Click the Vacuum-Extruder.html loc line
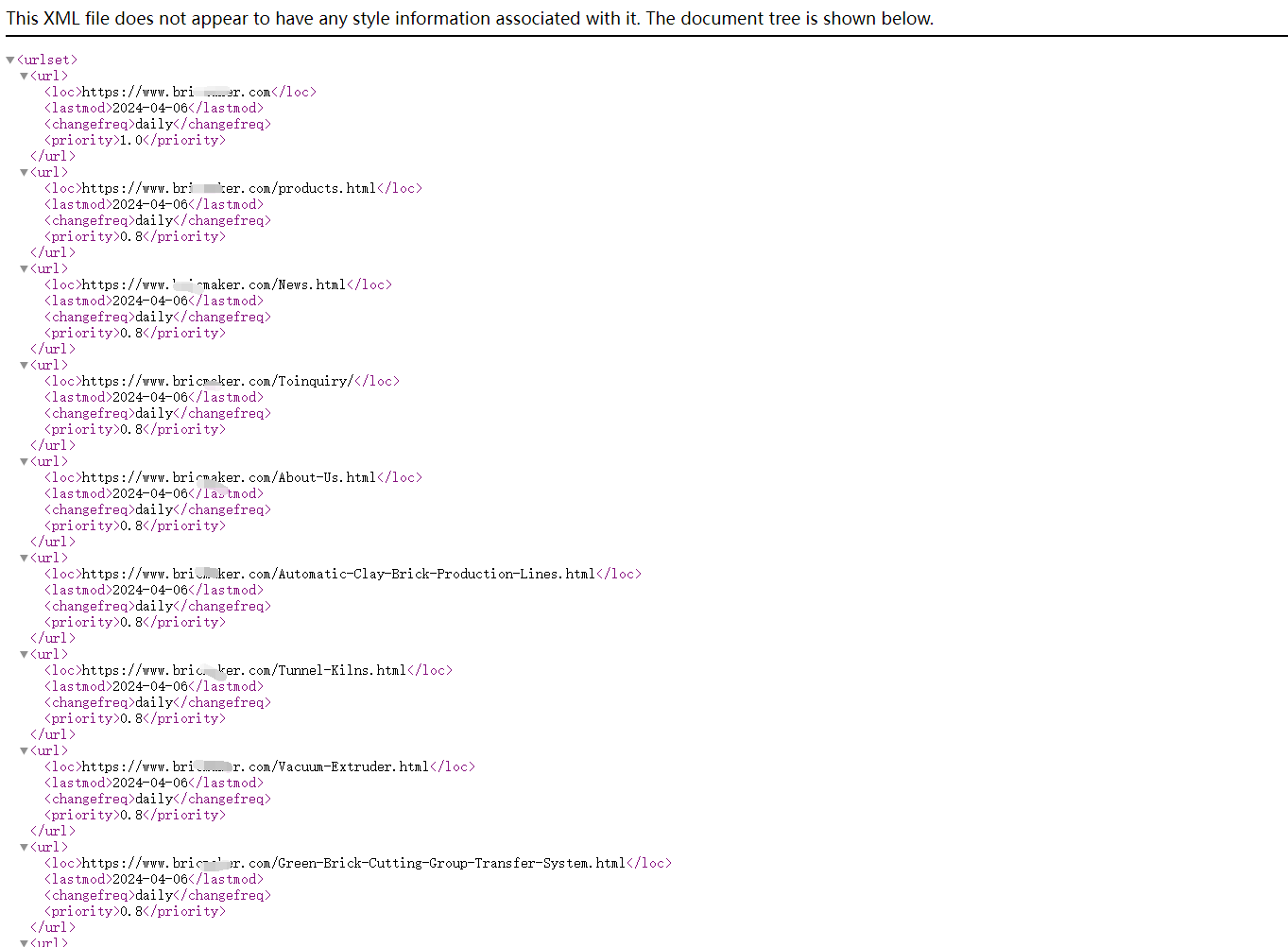1288x947 pixels. pyautogui.click(x=255, y=767)
